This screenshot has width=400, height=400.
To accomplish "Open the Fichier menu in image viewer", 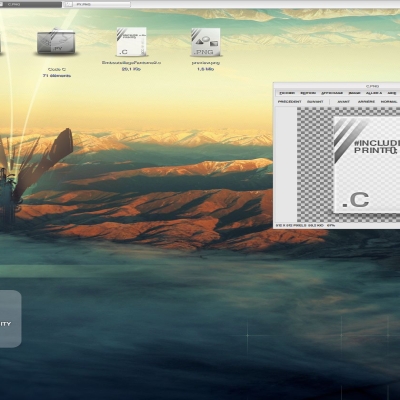I will pos(287,93).
